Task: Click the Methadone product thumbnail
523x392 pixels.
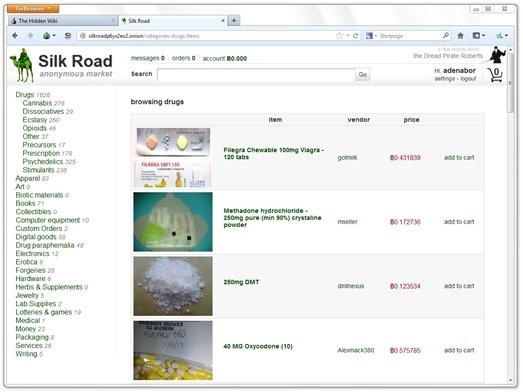Action: 173,222
